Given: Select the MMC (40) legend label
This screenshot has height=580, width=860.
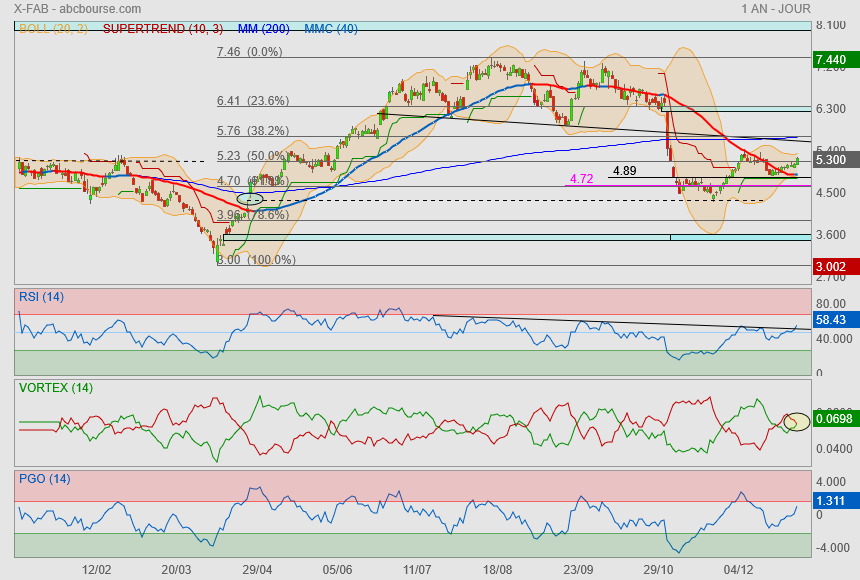Looking at the screenshot, I should click(331, 29).
